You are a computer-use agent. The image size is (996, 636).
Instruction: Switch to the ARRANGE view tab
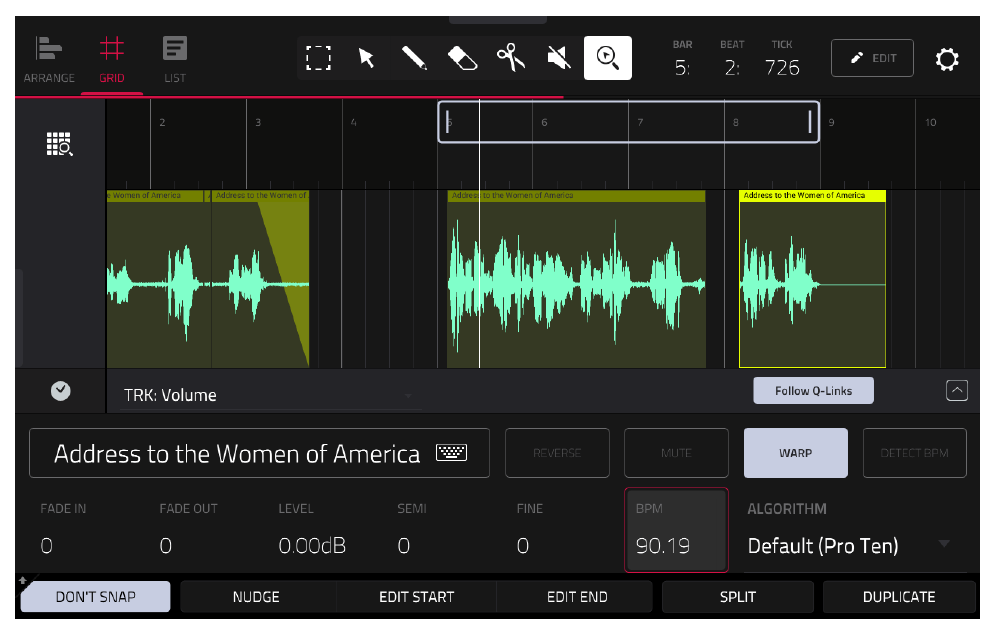pos(49,60)
